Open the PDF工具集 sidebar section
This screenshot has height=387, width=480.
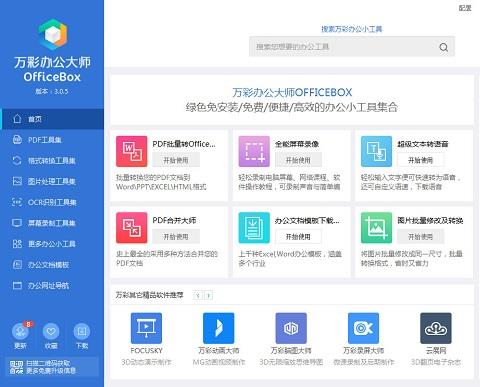click(x=52, y=140)
